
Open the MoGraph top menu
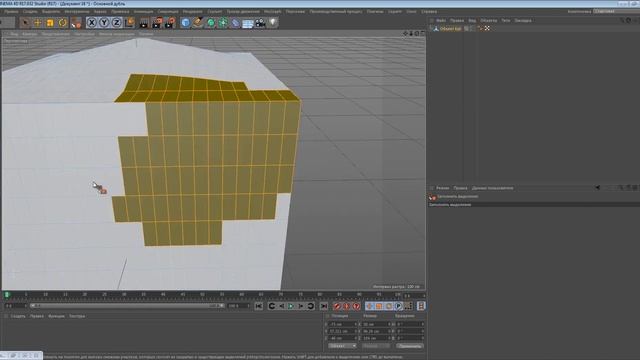pyautogui.click(x=272, y=11)
